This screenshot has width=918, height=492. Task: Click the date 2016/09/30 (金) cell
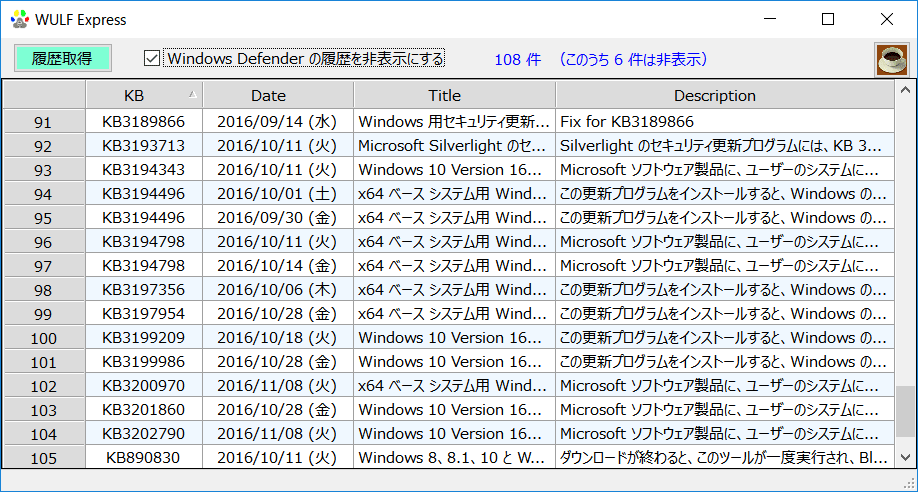pyautogui.click(x=278, y=217)
